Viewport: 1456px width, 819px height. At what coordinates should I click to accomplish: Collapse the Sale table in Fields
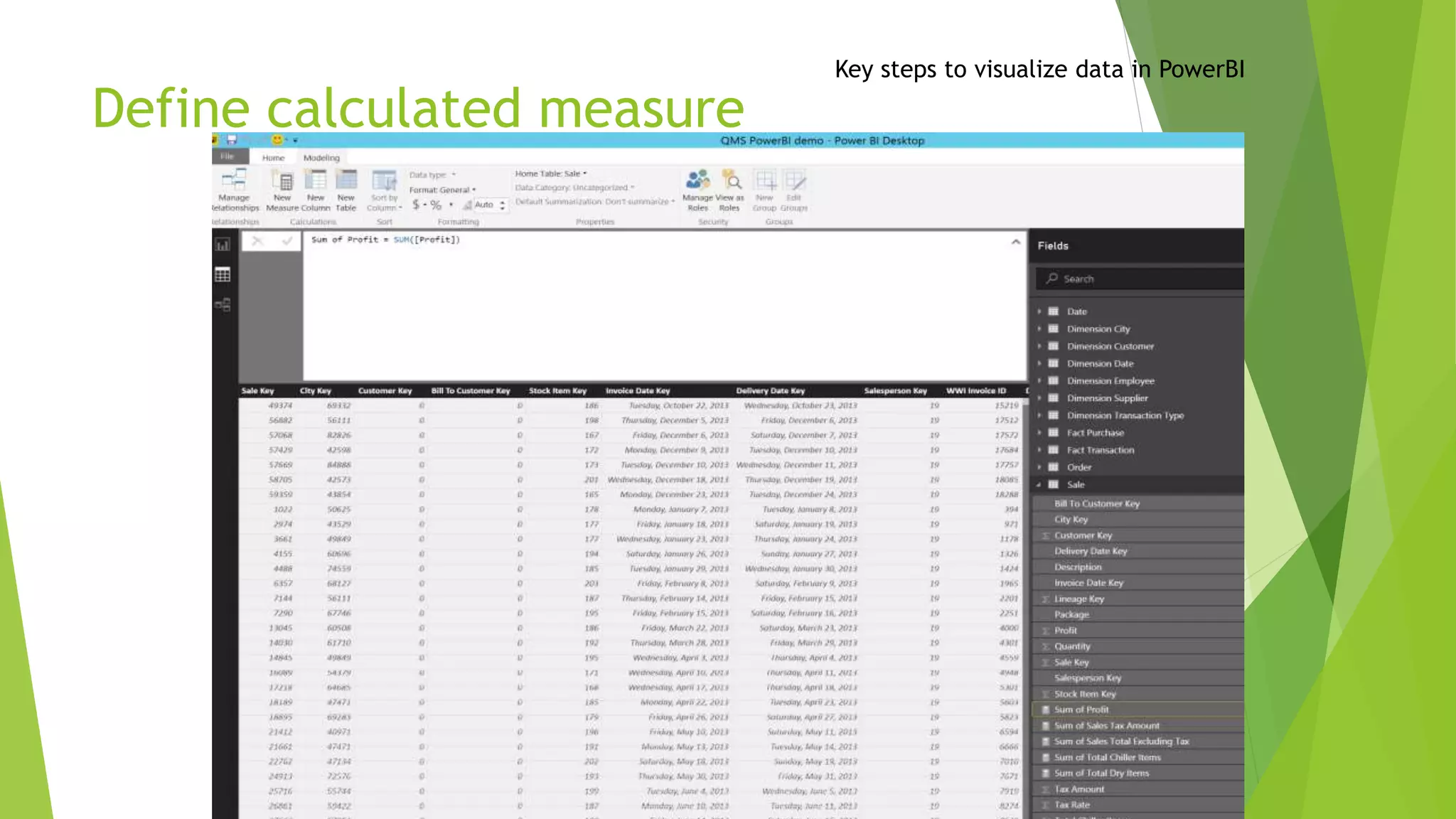coord(1039,484)
